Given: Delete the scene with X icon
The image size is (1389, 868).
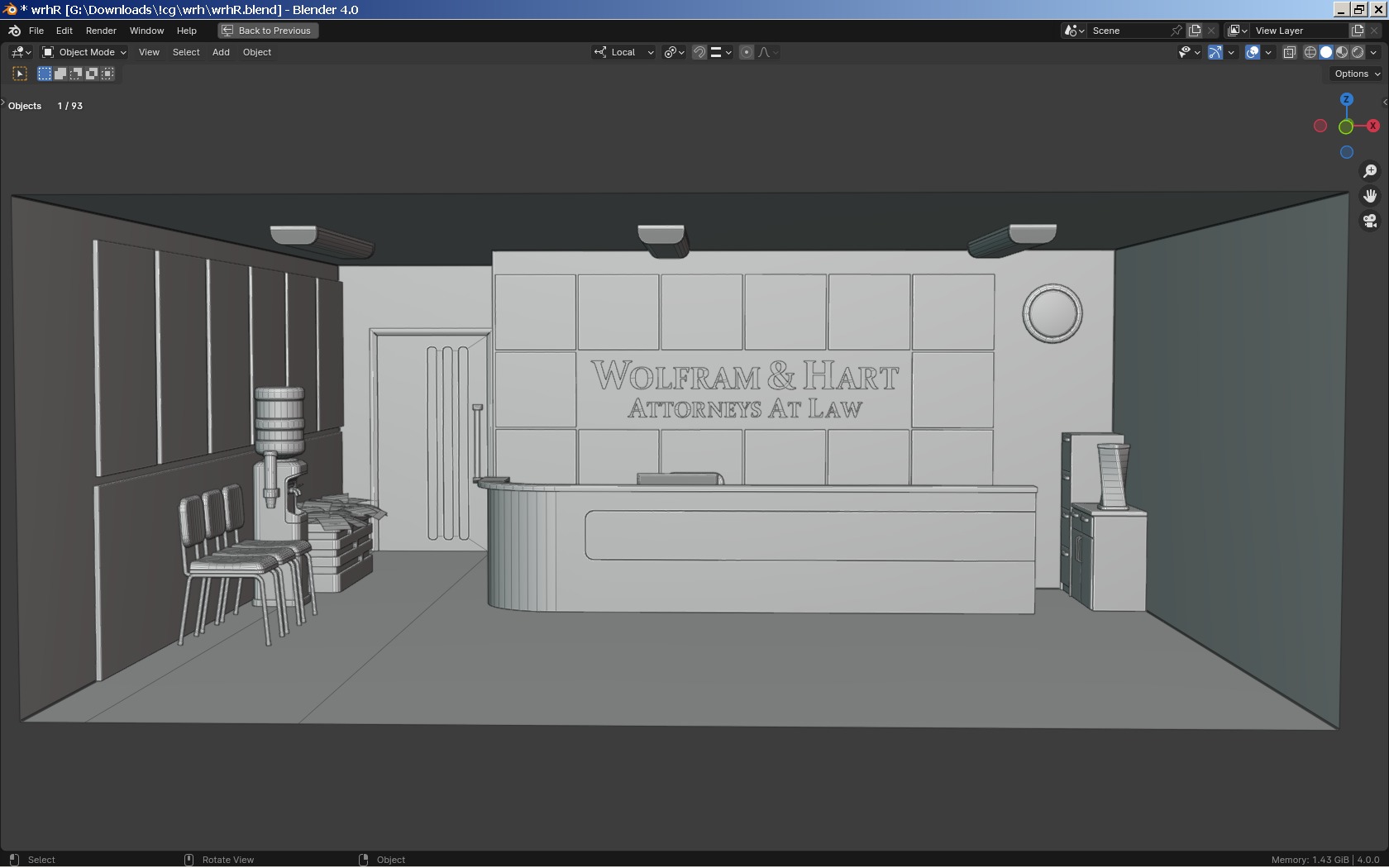Looking at the screenshot, I should pos(1211,31).
